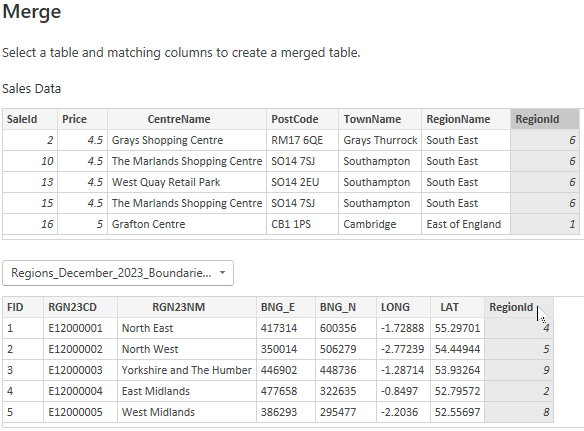Click the Cambridge town cell
The height and width of the screenshot is (431, 584).
tap(380, 224)
